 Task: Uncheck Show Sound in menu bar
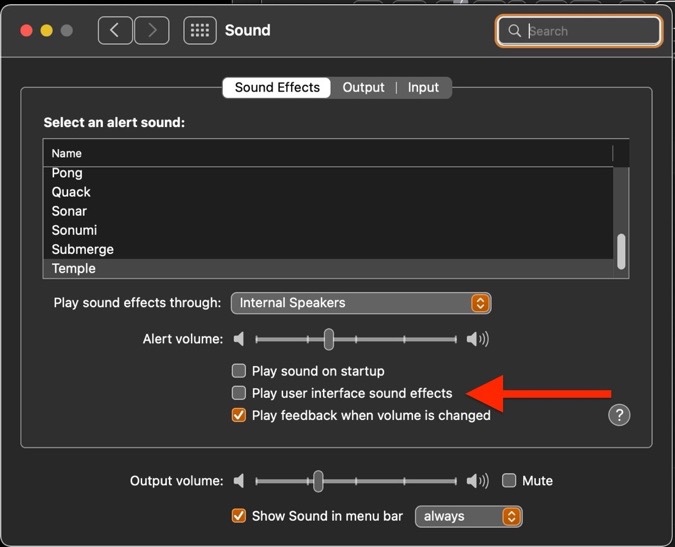pyautogui.click(x=239, y=517)
